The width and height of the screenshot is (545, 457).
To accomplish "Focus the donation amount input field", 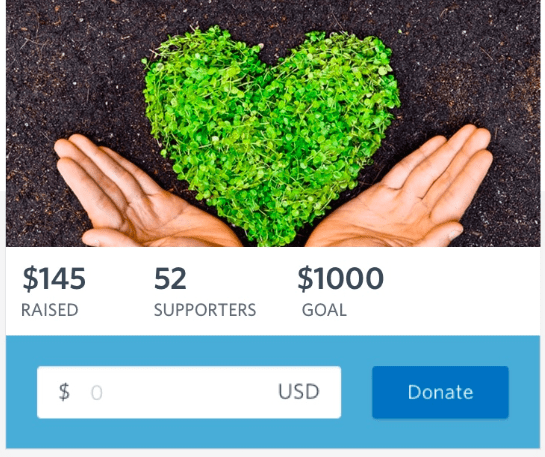I will click(189, 392).
